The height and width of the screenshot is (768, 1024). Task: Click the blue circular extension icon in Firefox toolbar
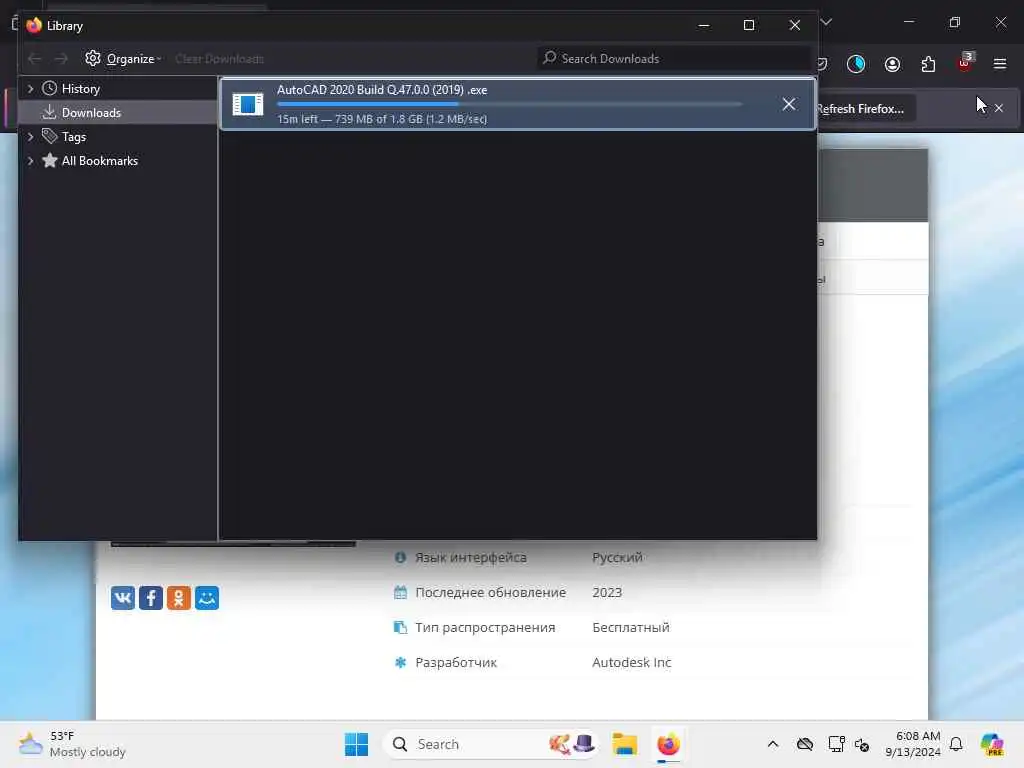(856, 64)
